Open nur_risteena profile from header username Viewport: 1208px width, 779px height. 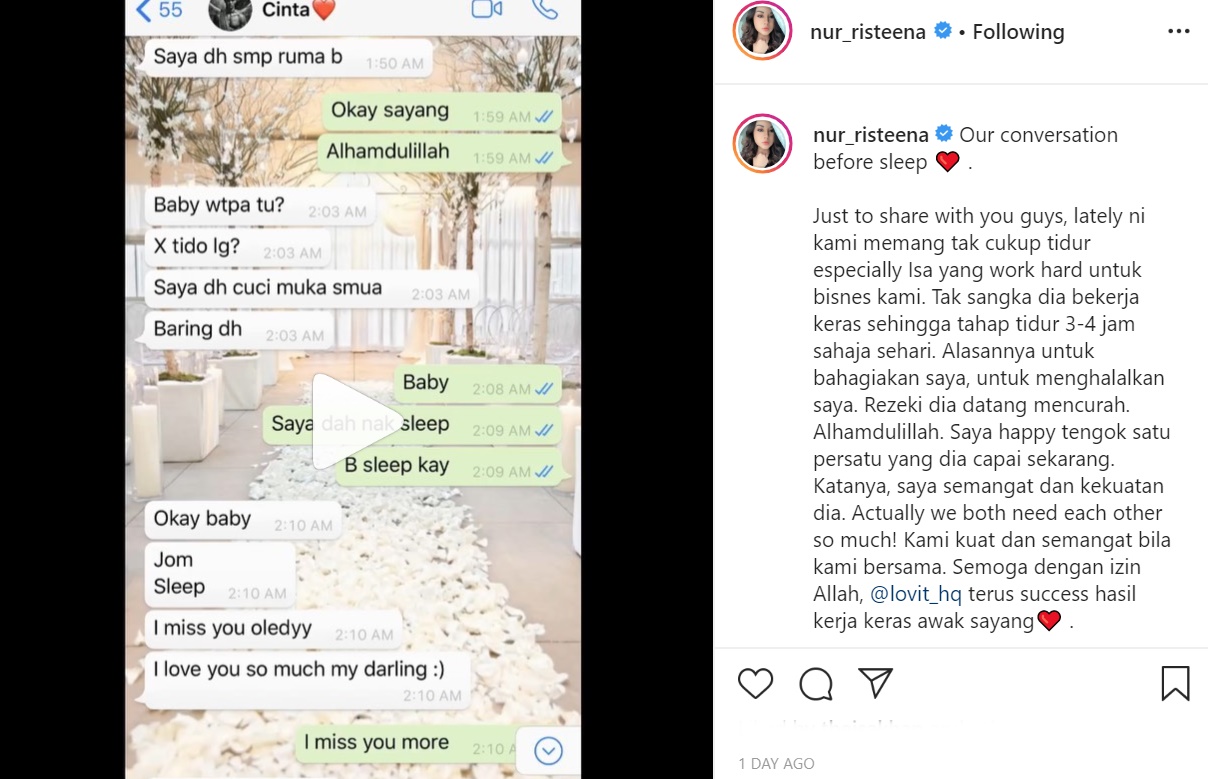(868, 32)
